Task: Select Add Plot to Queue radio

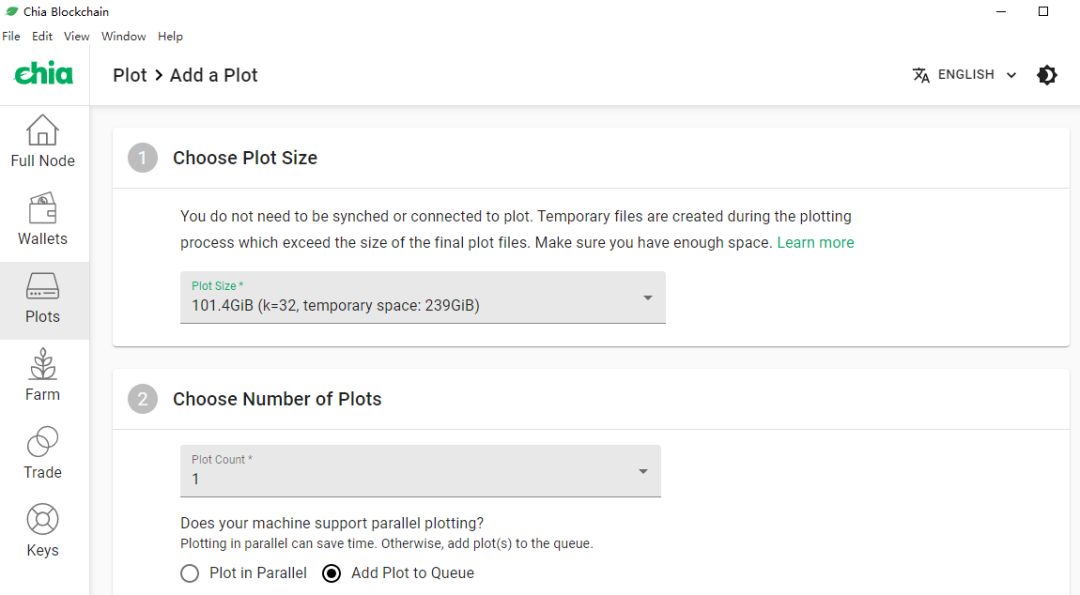Action: point(331,573)
